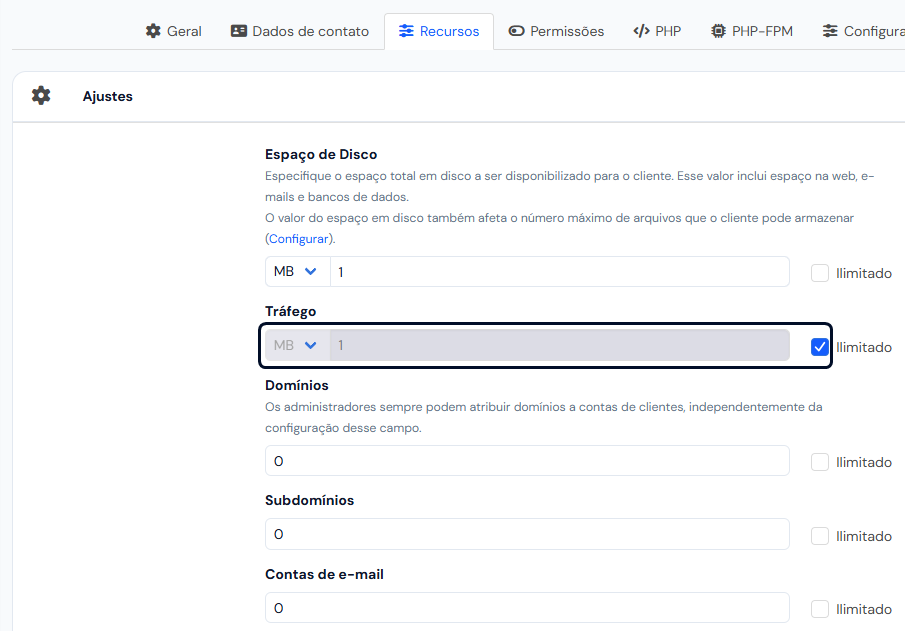The height and width of the screenshot is (631, 905).
Task: Open Tráfego MB unit dropdown
Action: [x=297, y=345]
